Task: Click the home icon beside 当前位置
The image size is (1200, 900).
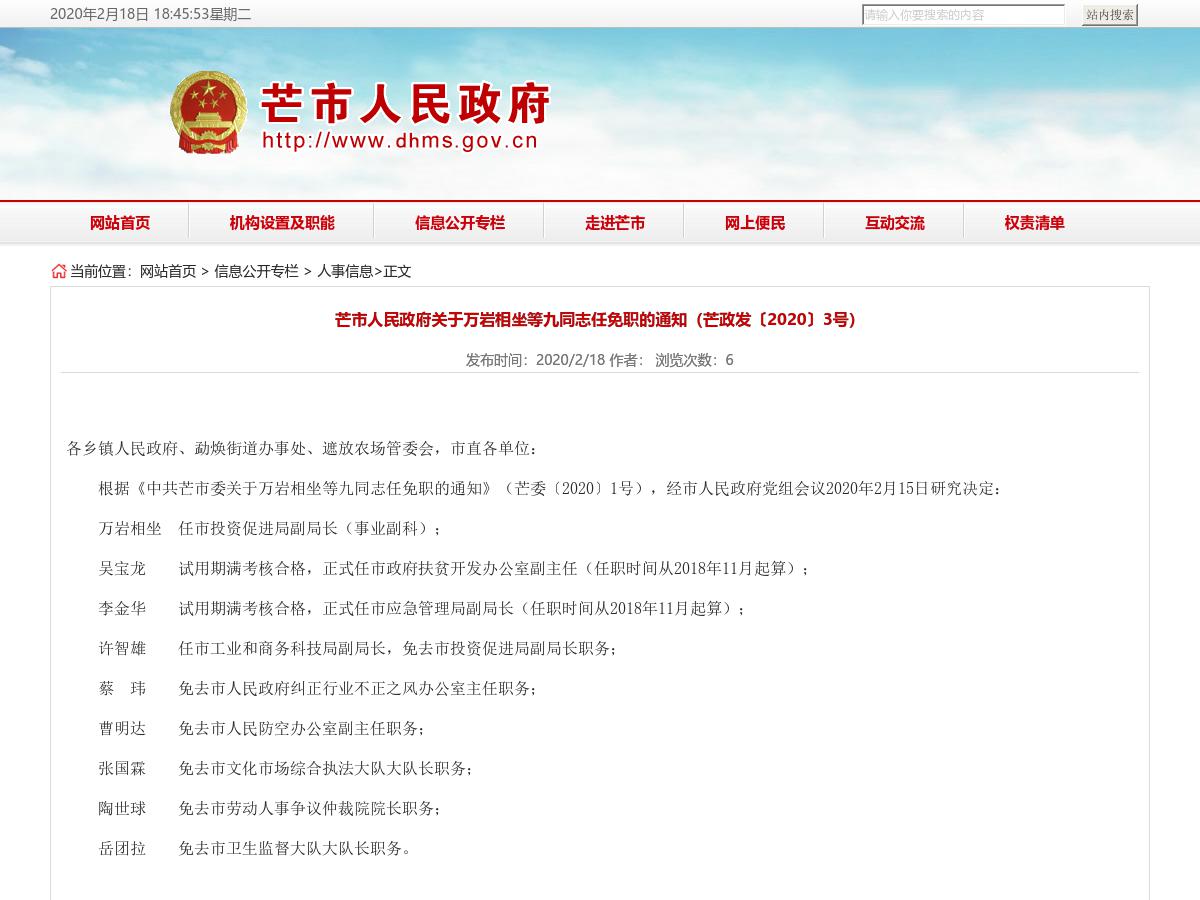Action: [59, 271]
